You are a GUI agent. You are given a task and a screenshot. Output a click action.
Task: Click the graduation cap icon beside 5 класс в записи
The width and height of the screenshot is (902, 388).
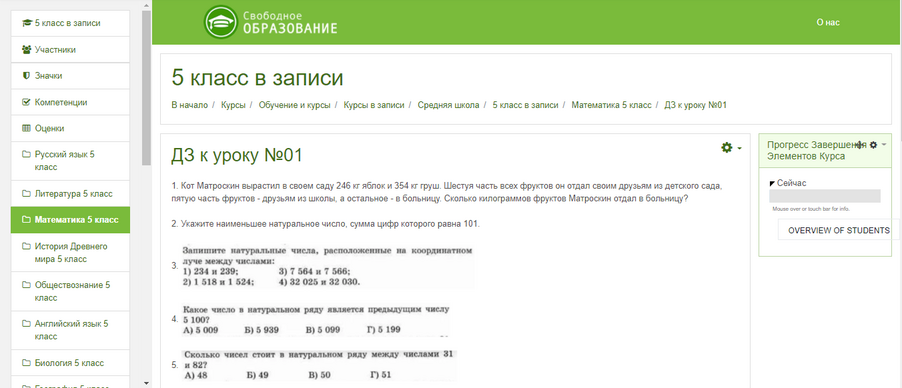click(26, 23)
